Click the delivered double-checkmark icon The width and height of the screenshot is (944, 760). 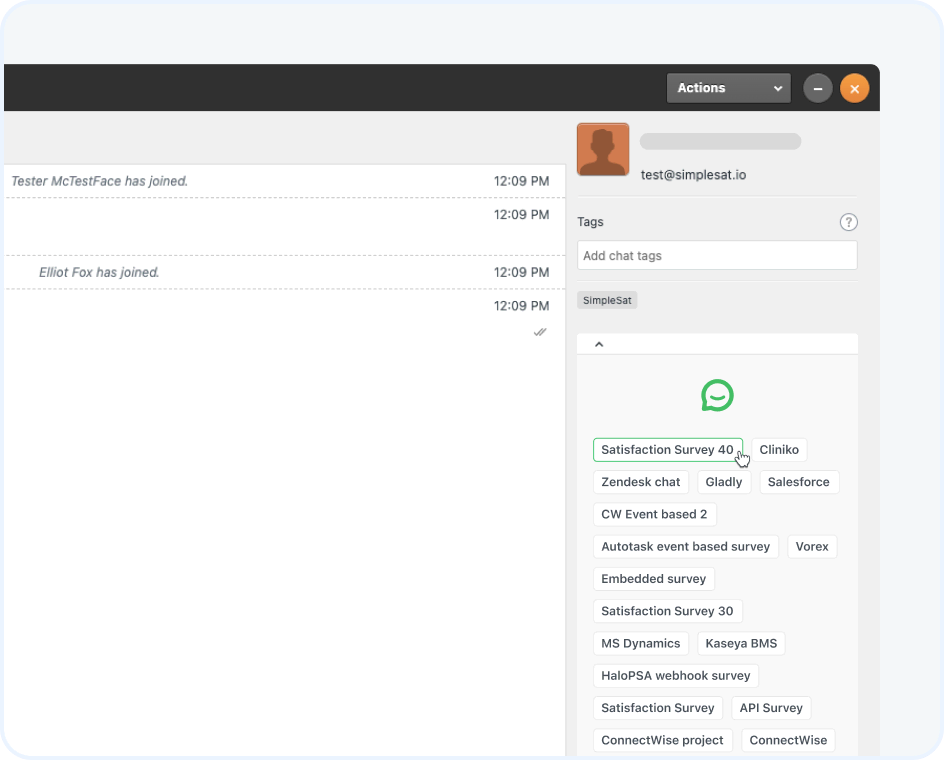point(540,331)
